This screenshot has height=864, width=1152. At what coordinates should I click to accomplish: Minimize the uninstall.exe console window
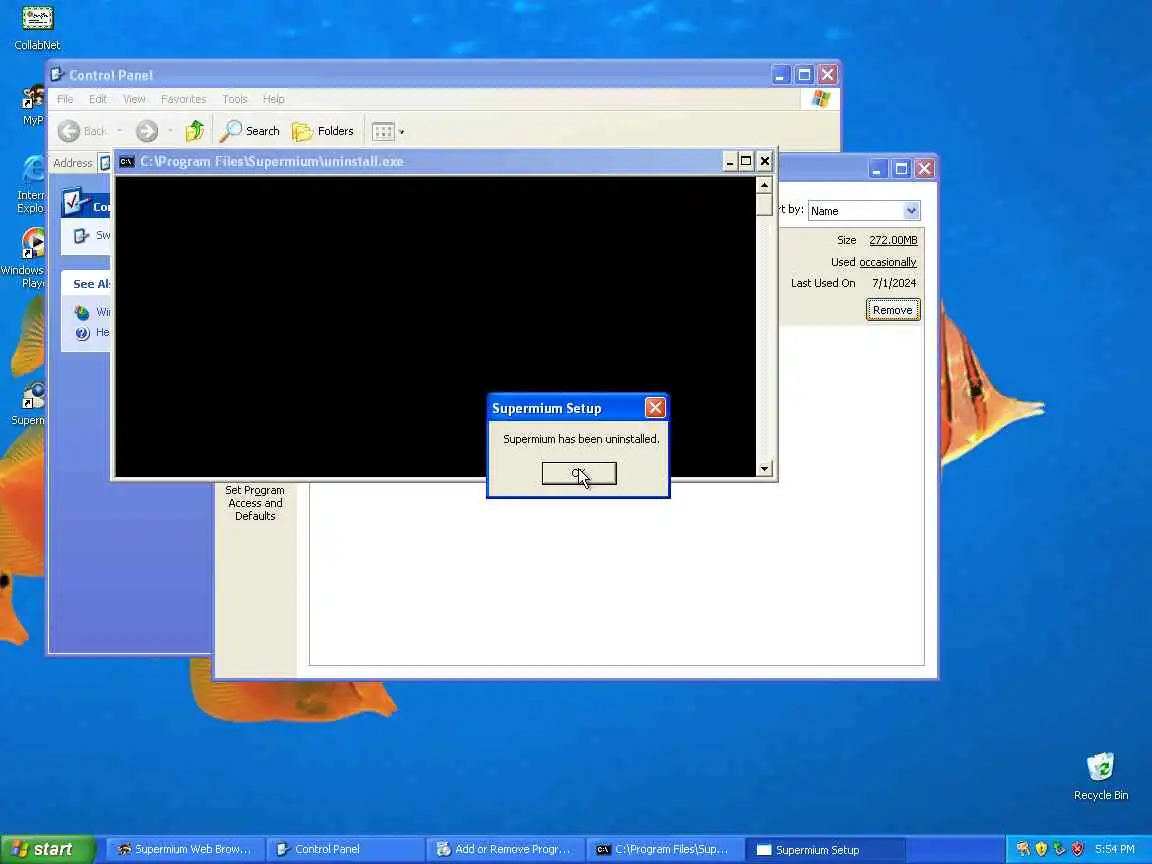[729, 162]
